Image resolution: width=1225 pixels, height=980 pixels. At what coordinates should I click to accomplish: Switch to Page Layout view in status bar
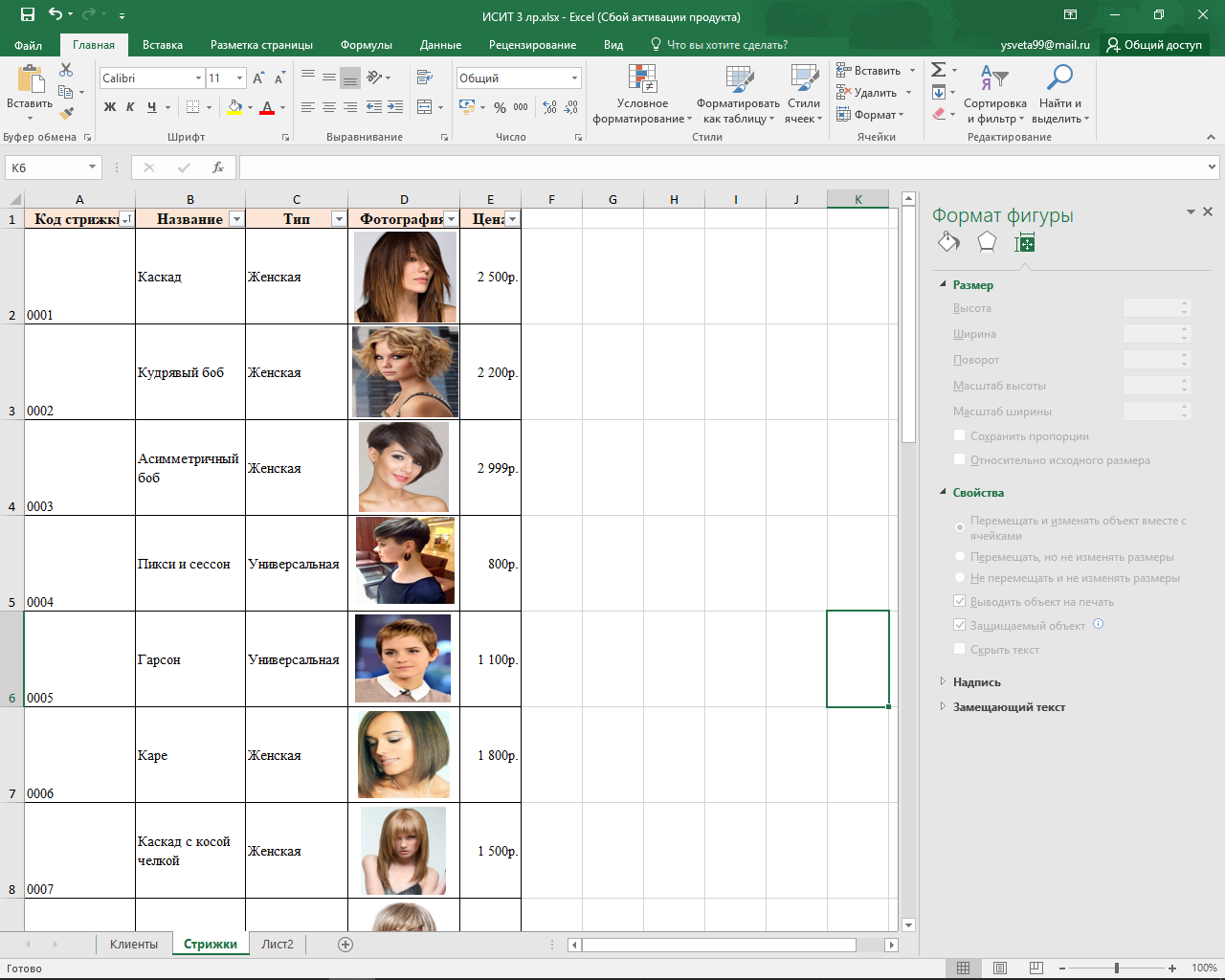click(1000, 968)
